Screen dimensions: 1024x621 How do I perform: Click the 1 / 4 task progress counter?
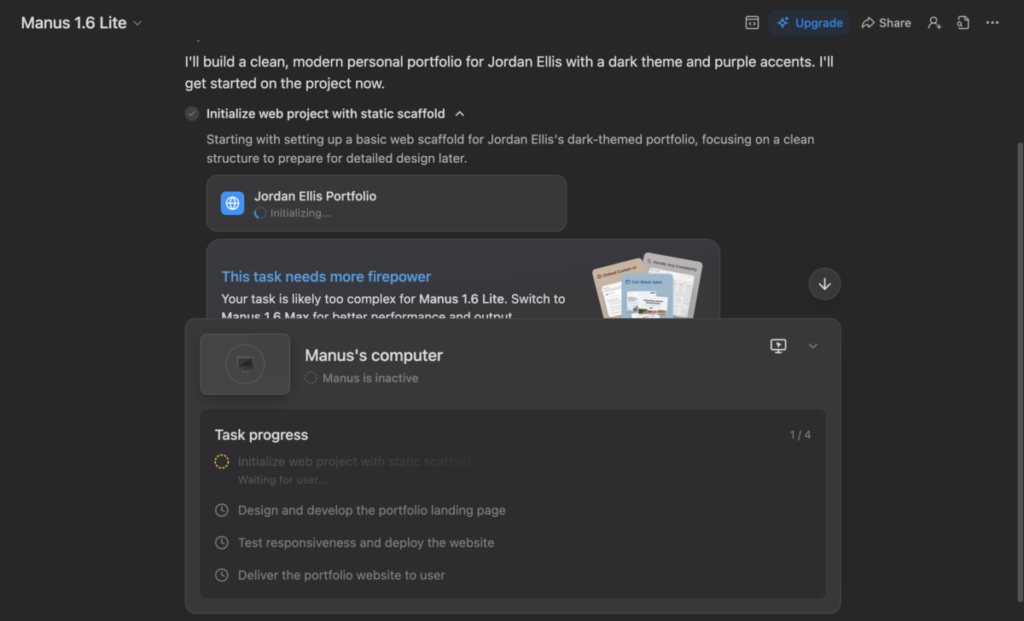[800, 435]
